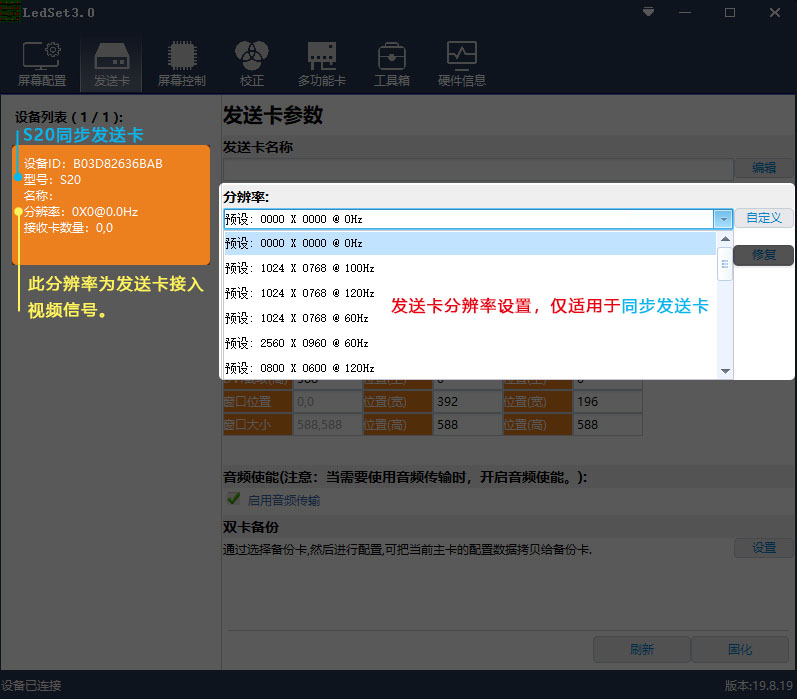The width and height of the screenshot is (797, 699).
Task: Open the 工具箱 toolbox tab
Action: [x=392, y=65]
